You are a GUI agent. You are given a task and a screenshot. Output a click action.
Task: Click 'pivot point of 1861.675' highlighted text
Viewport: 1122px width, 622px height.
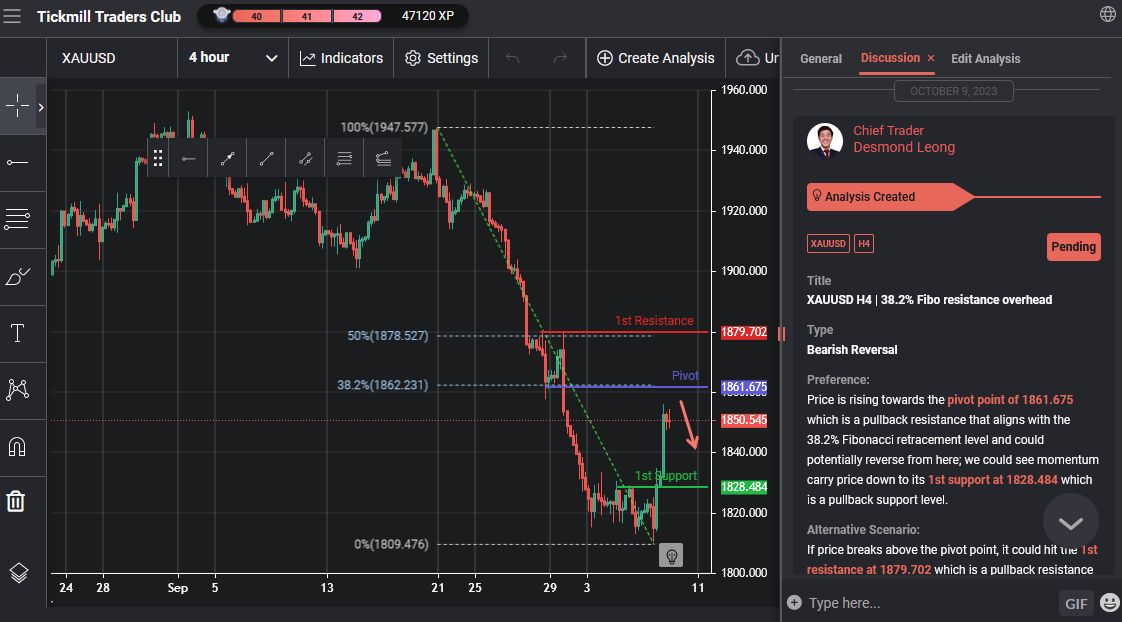click(1010, 400)
